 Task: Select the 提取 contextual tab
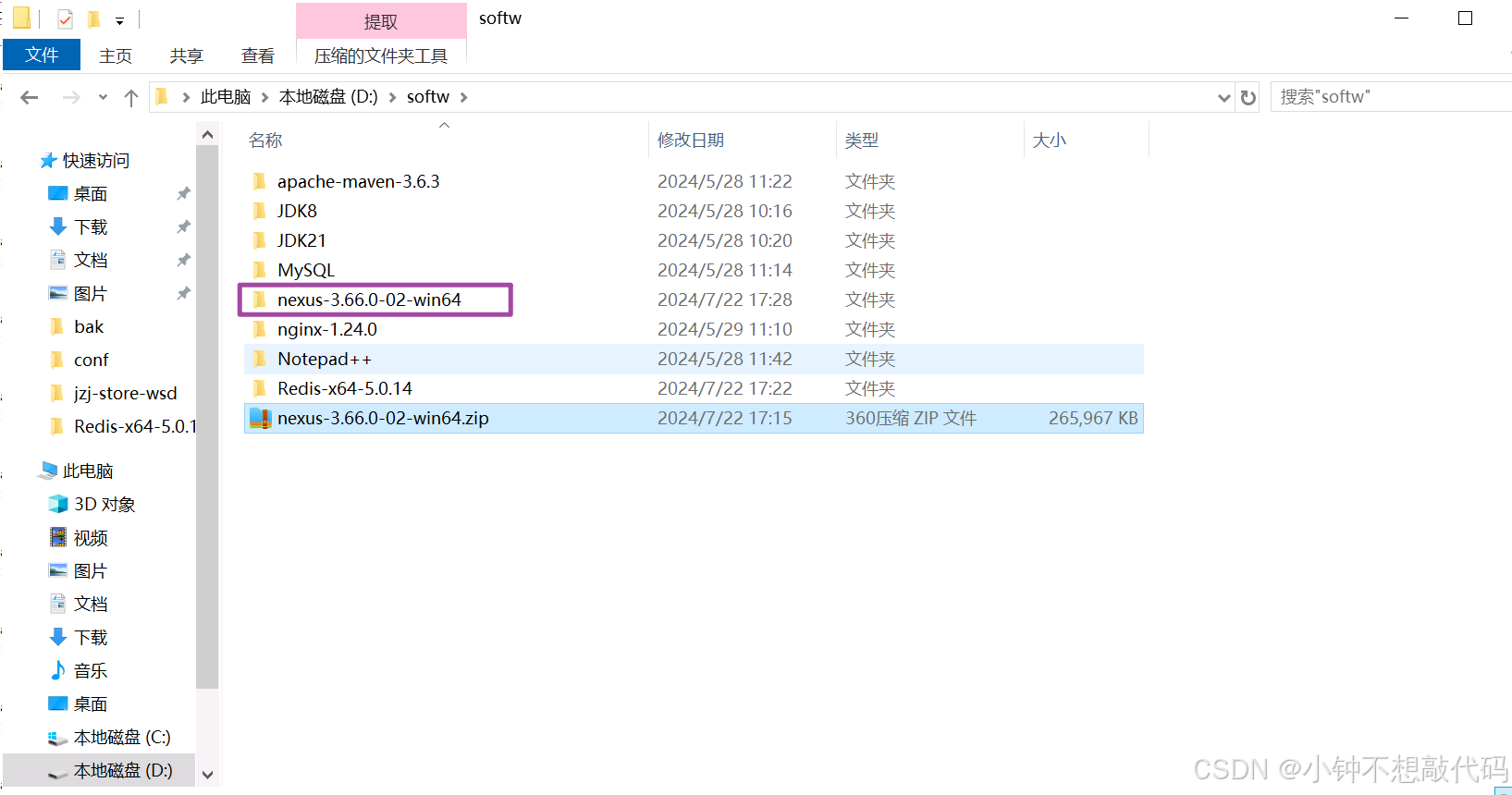point(381,21)
